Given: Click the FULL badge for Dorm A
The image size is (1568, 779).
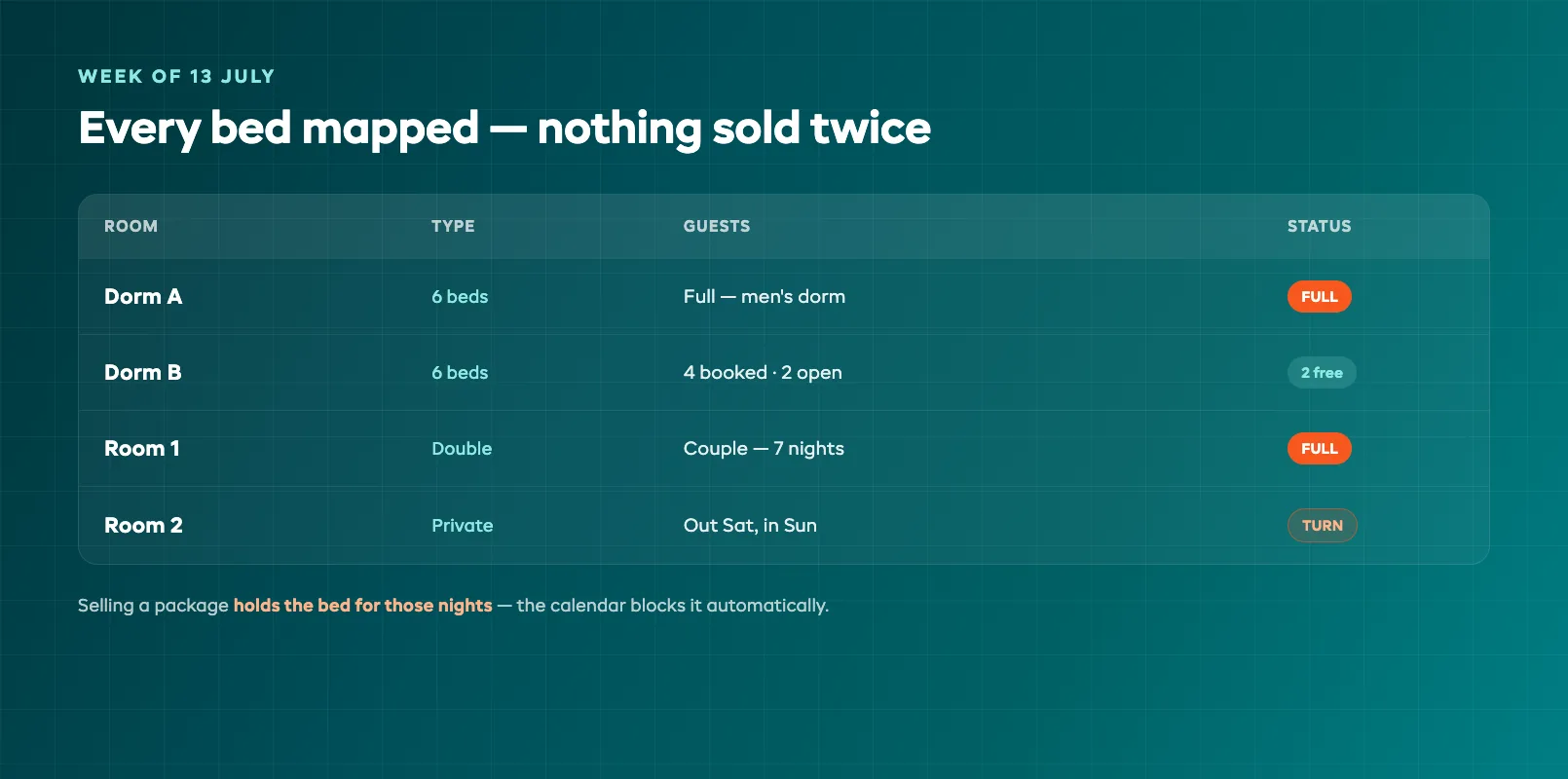Looking at the screenshot, I should pos(1319,297).
